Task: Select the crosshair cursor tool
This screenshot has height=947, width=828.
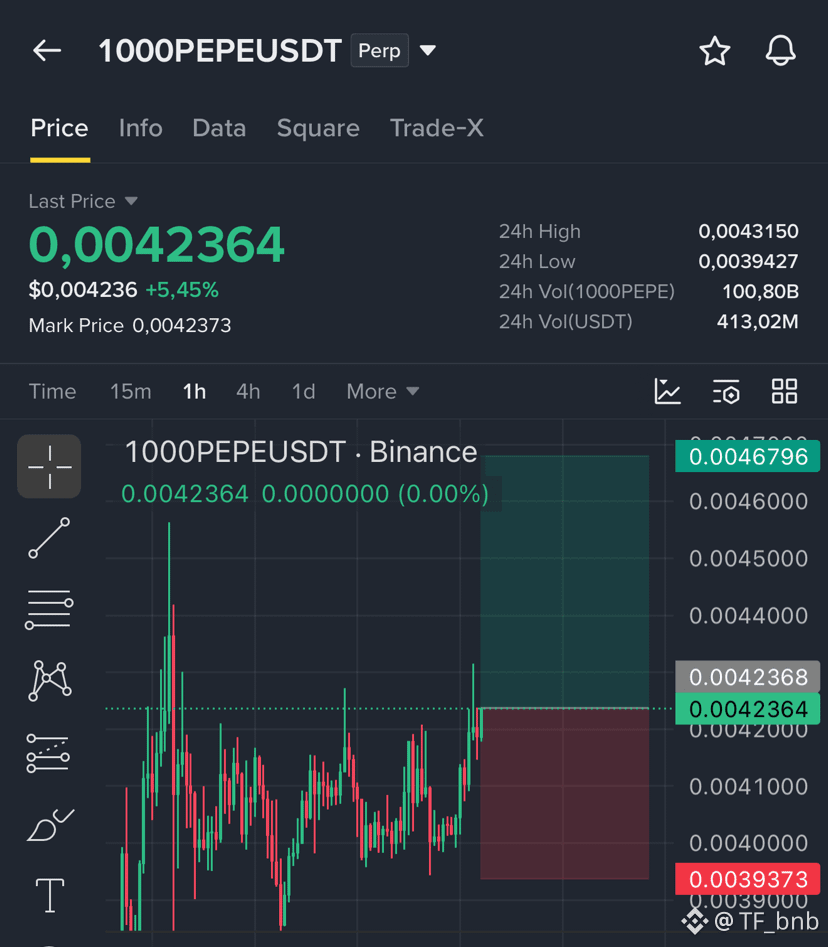Action: [x=49, y=466]
